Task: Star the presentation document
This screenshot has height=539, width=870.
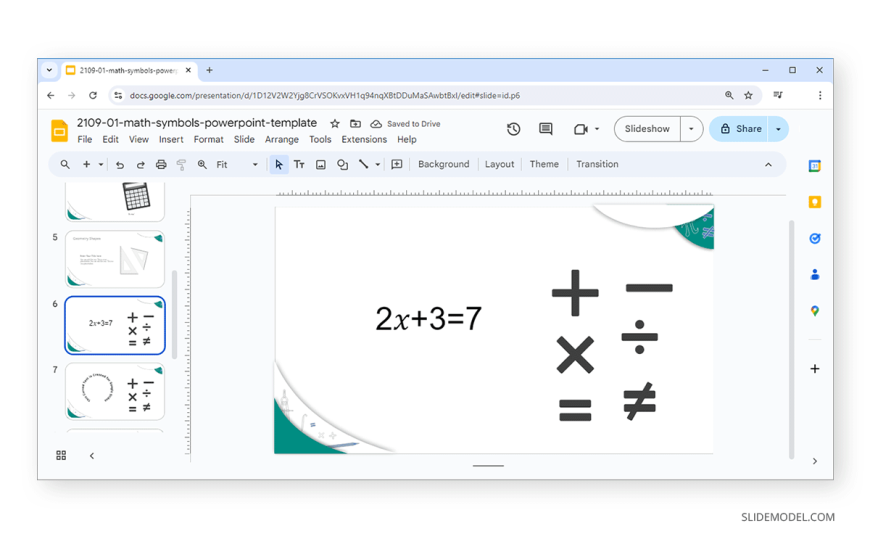Action: tap(335, 124)
